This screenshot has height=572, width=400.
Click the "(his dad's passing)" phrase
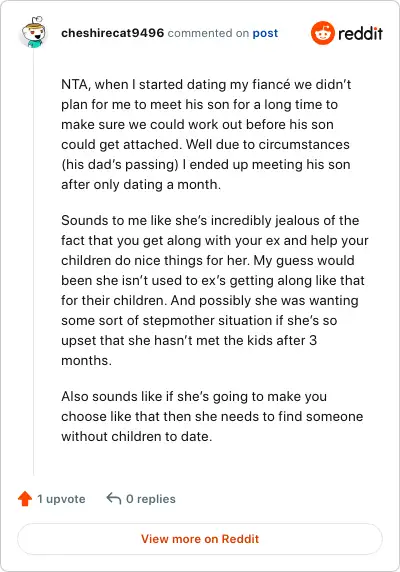pos(120,165)
